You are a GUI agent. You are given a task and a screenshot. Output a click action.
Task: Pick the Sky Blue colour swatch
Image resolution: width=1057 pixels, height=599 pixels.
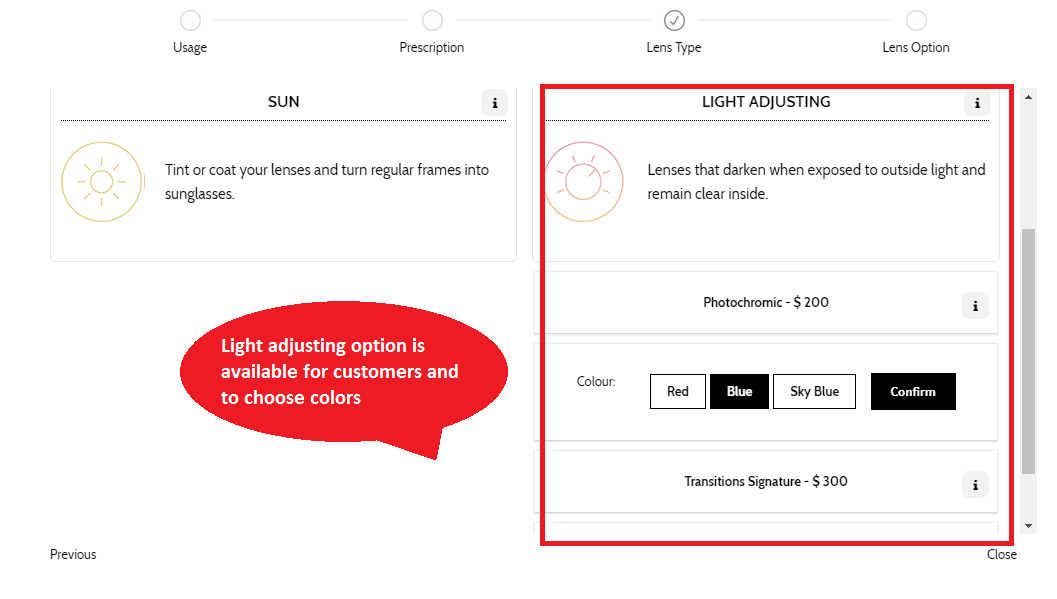tap(814, 391)
